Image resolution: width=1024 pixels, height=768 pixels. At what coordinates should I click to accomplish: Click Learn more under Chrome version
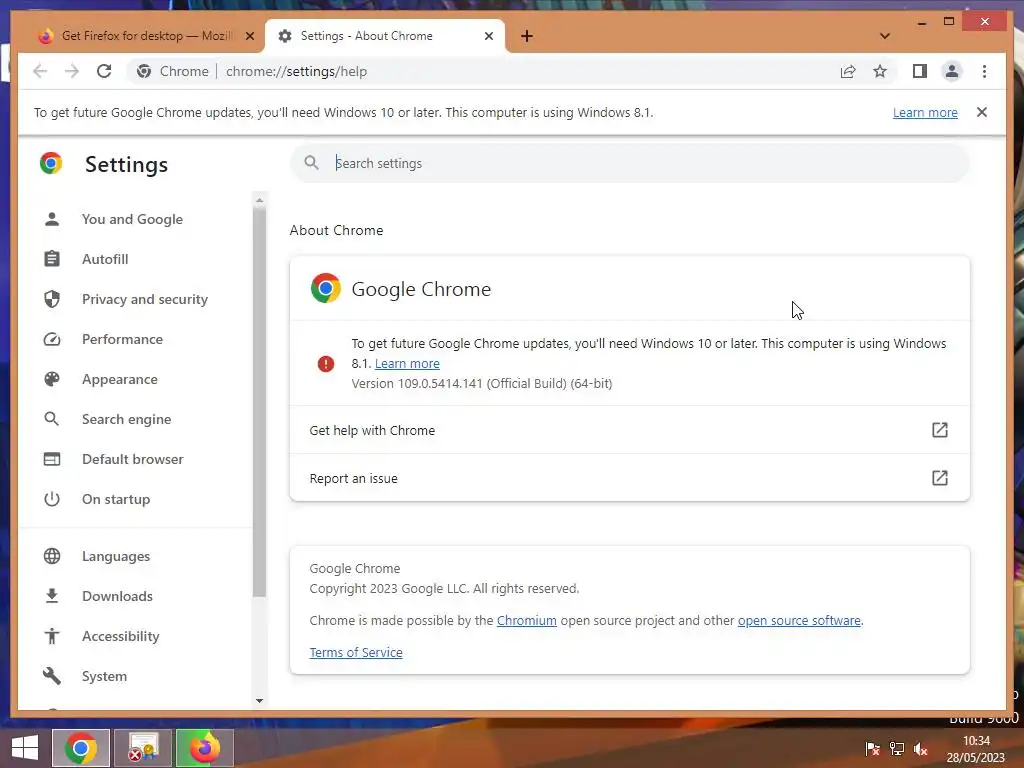tap(407, 364)
